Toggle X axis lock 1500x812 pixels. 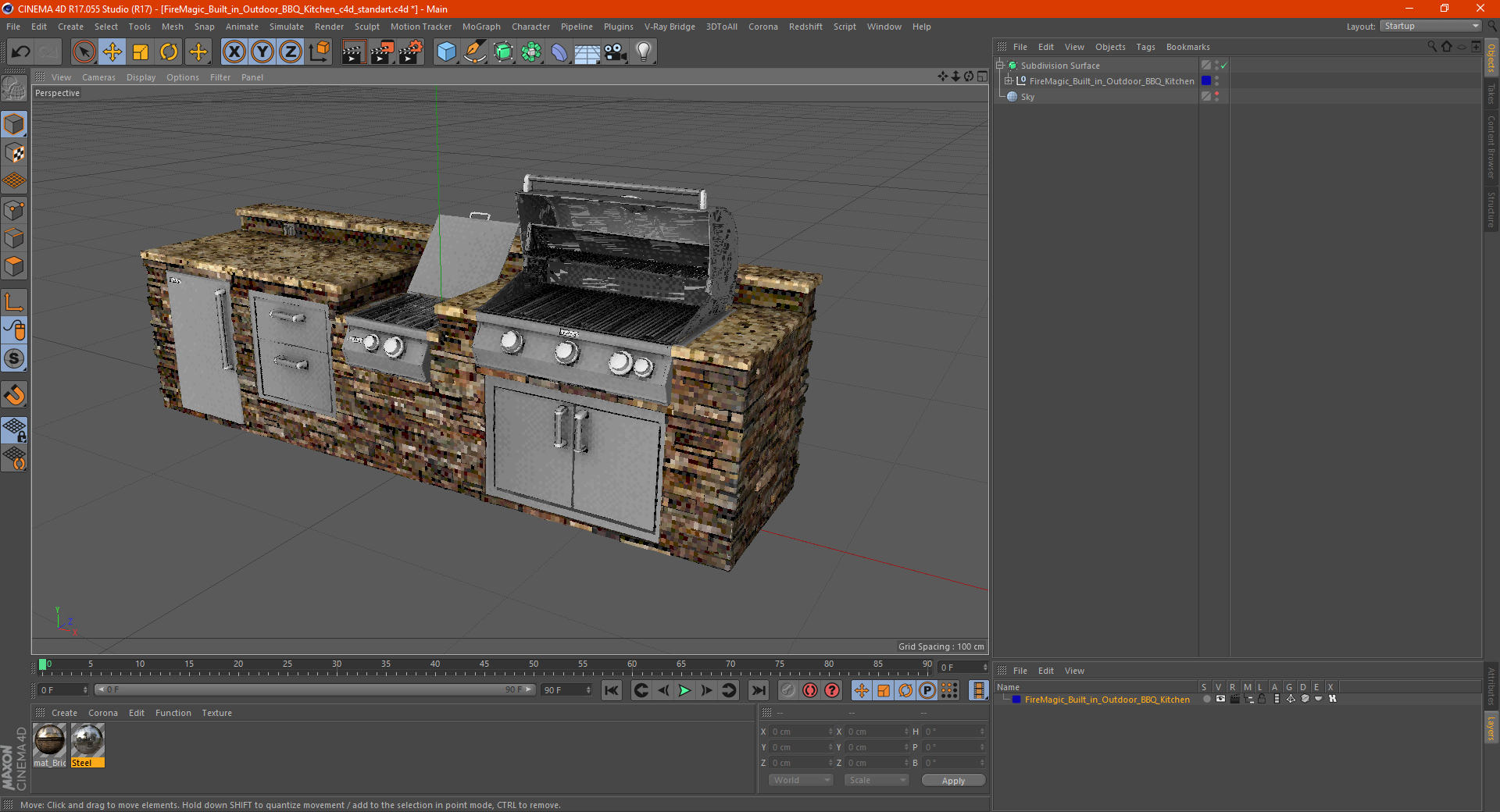tap(234, 52)
